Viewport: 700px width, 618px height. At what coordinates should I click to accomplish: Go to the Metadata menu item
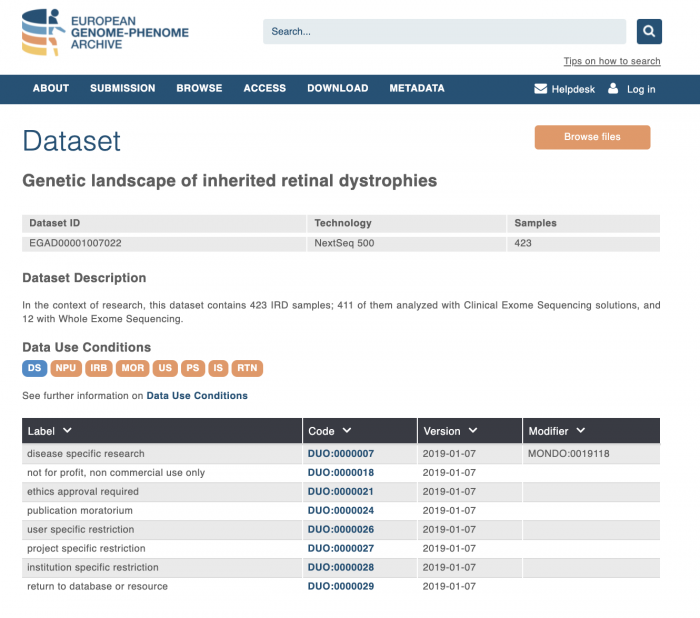417,88
